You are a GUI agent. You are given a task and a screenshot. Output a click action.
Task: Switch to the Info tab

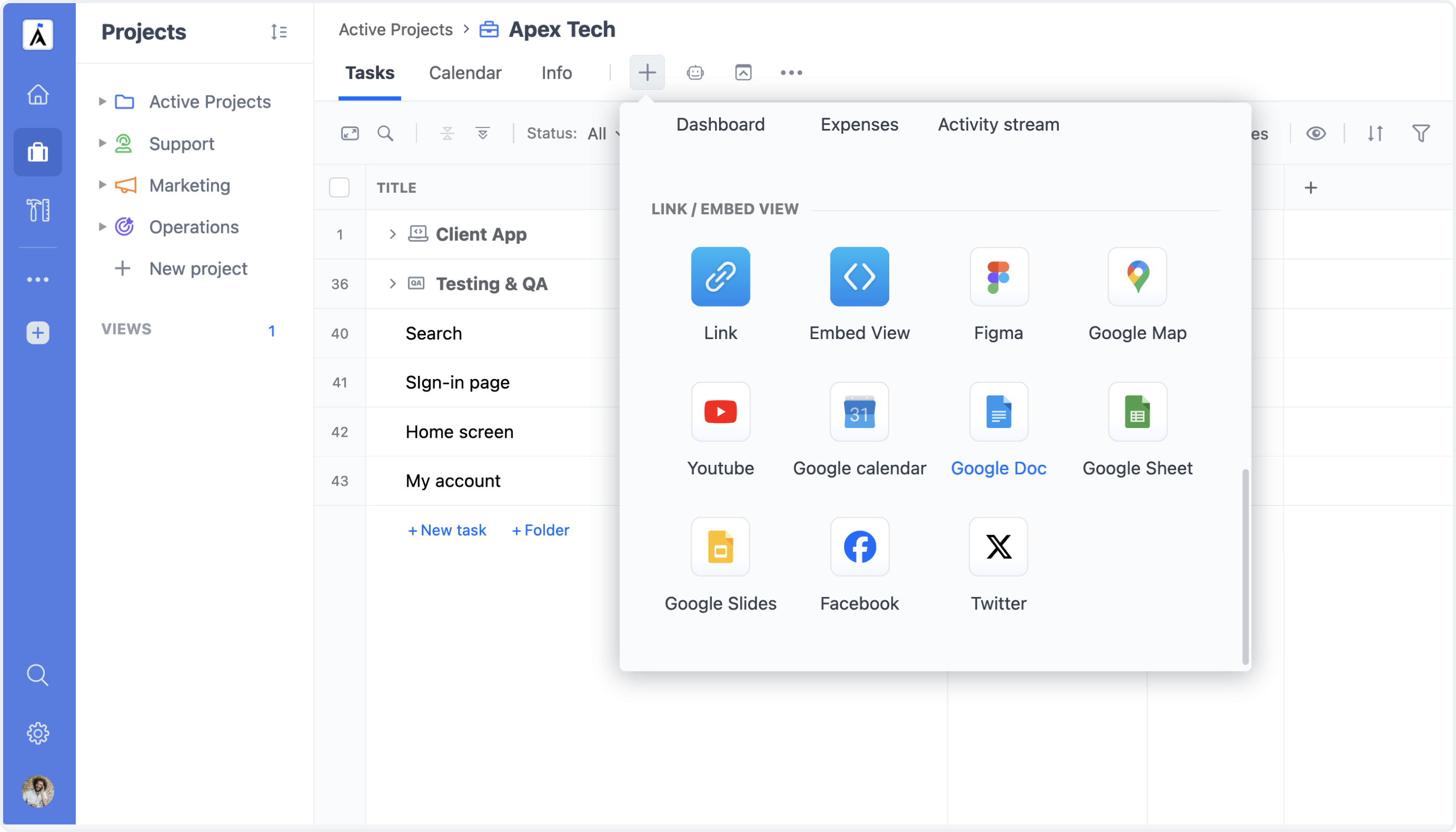pos(556,73)
